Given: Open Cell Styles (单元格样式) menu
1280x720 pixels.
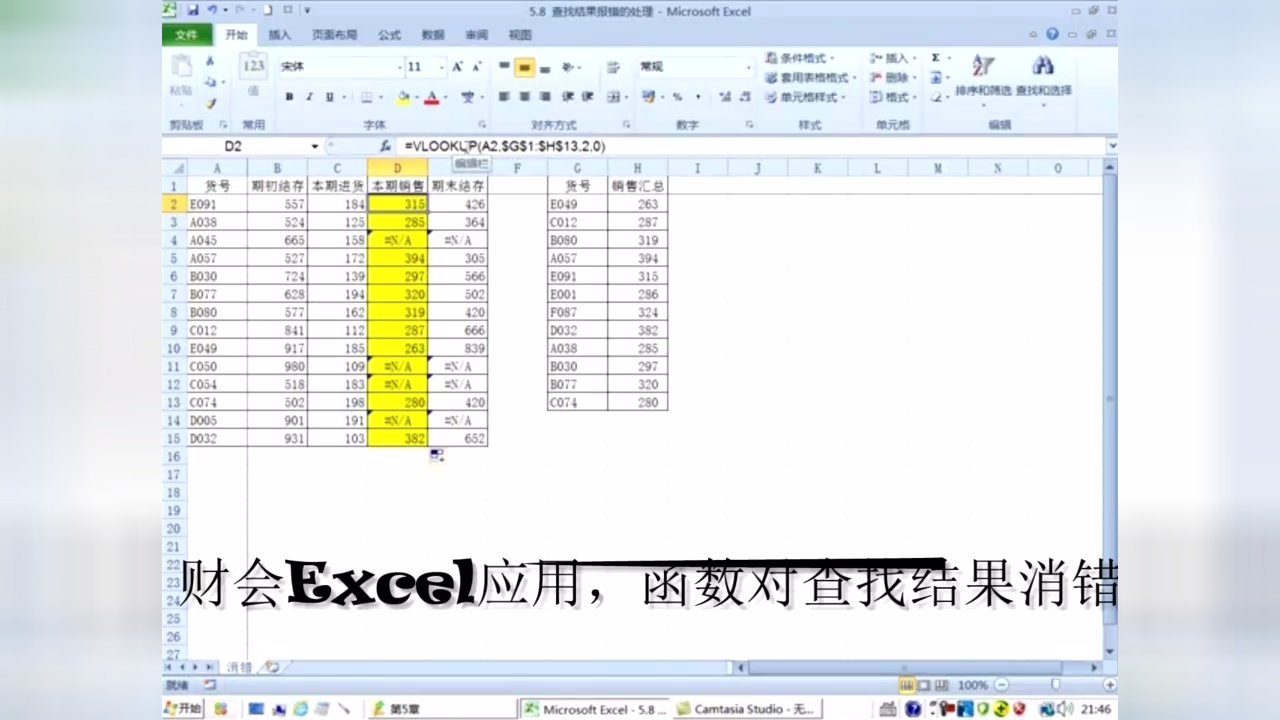Looking at the screenshot, I should 806,97.
